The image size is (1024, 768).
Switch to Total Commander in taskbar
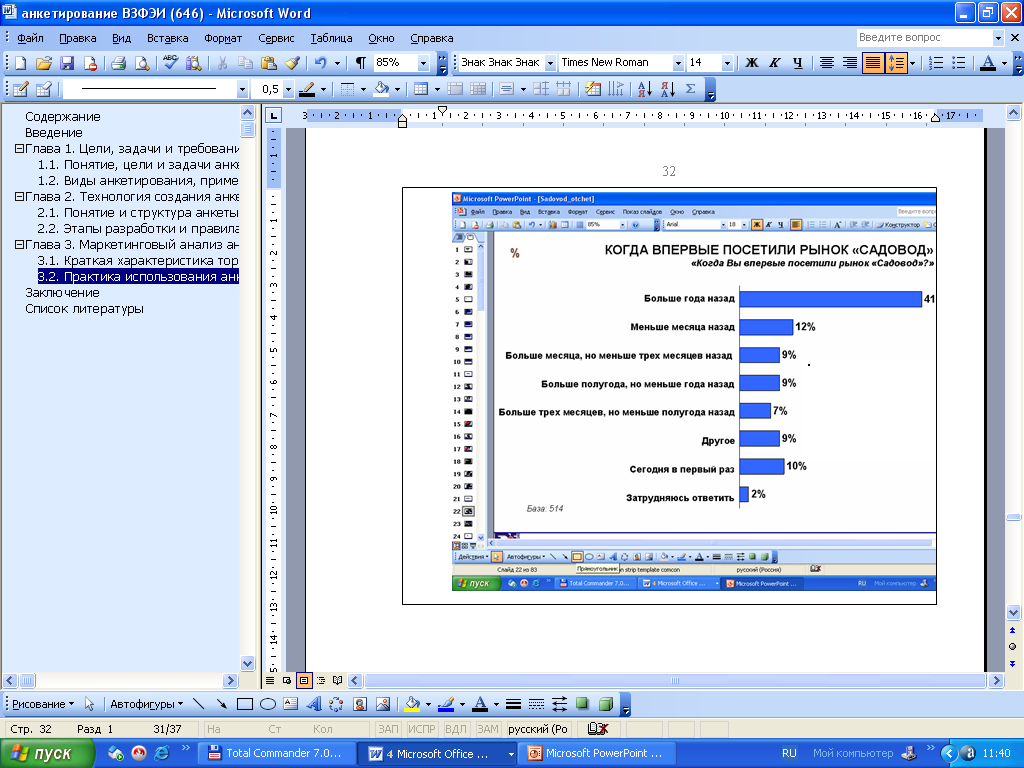click(x=277, y=754)
